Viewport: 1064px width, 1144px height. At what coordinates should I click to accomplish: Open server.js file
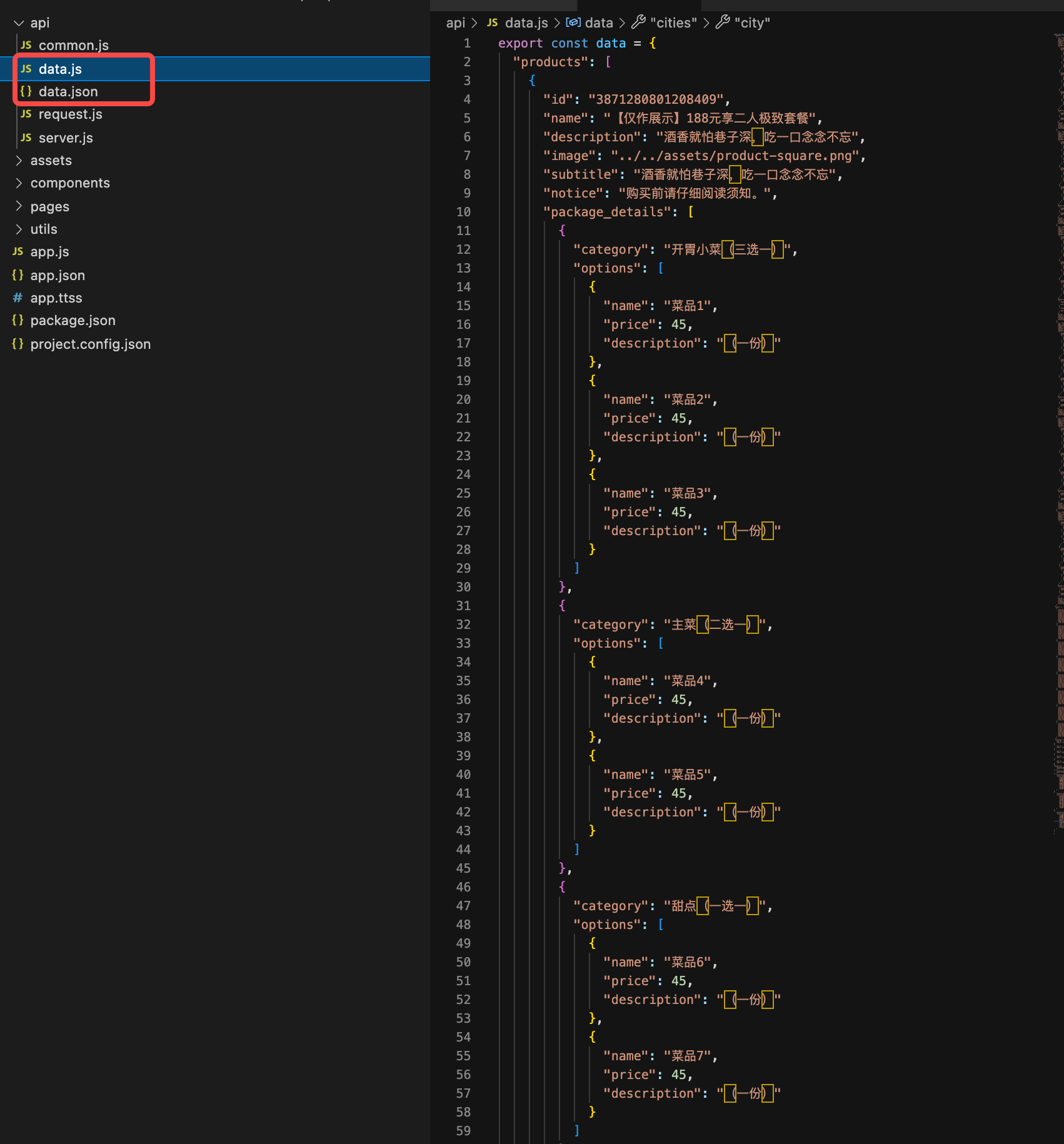(x=66, y=138)
